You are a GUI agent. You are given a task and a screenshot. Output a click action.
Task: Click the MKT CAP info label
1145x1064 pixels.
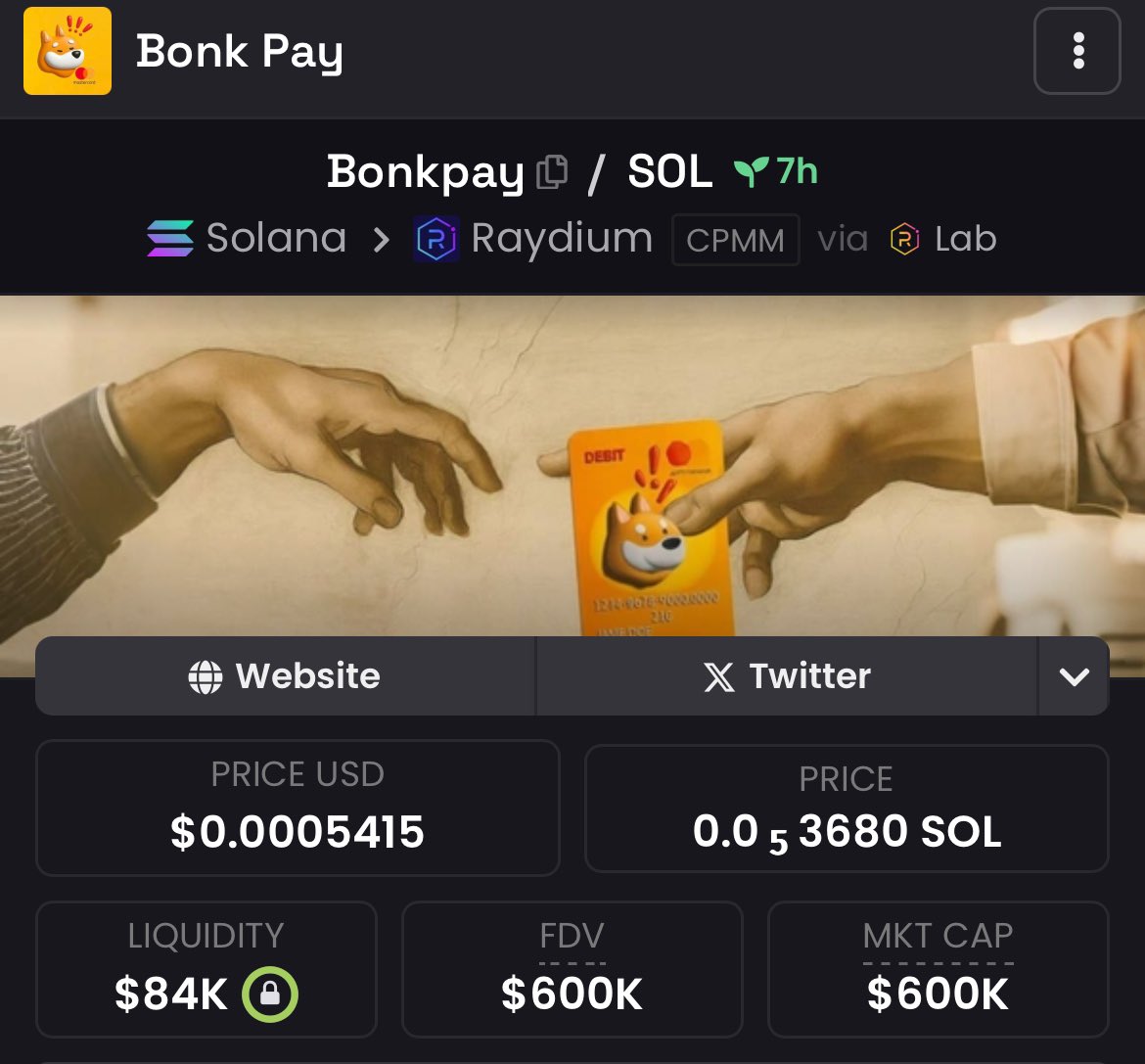coord(938,936)
